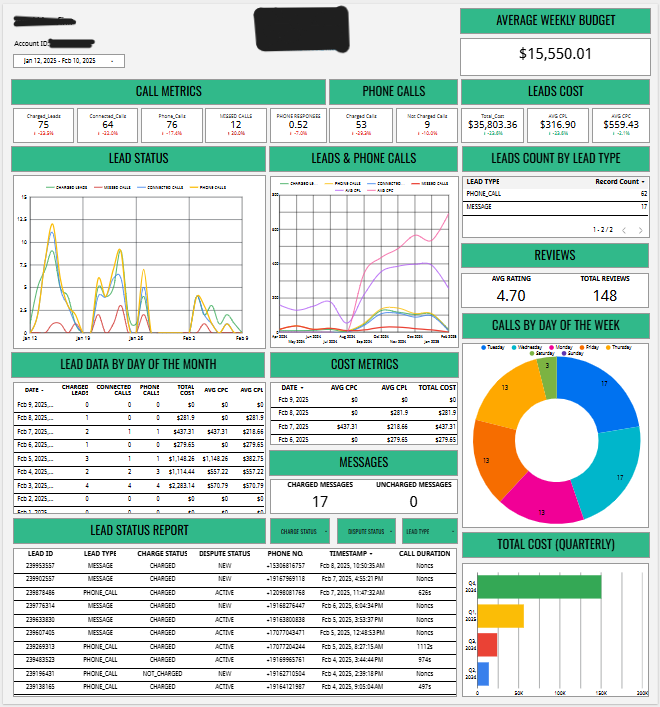Go to next page of lead type table

[x=640, y=230]
